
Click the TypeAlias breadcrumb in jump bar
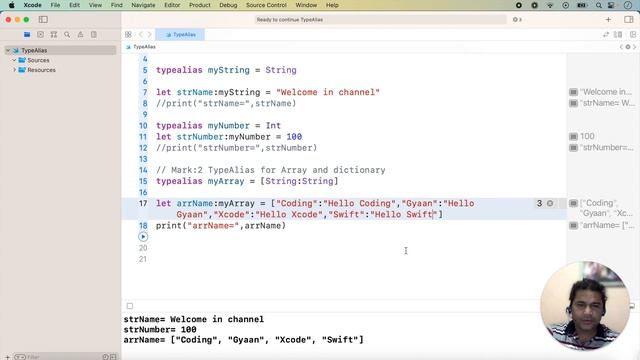coord(141,47)
